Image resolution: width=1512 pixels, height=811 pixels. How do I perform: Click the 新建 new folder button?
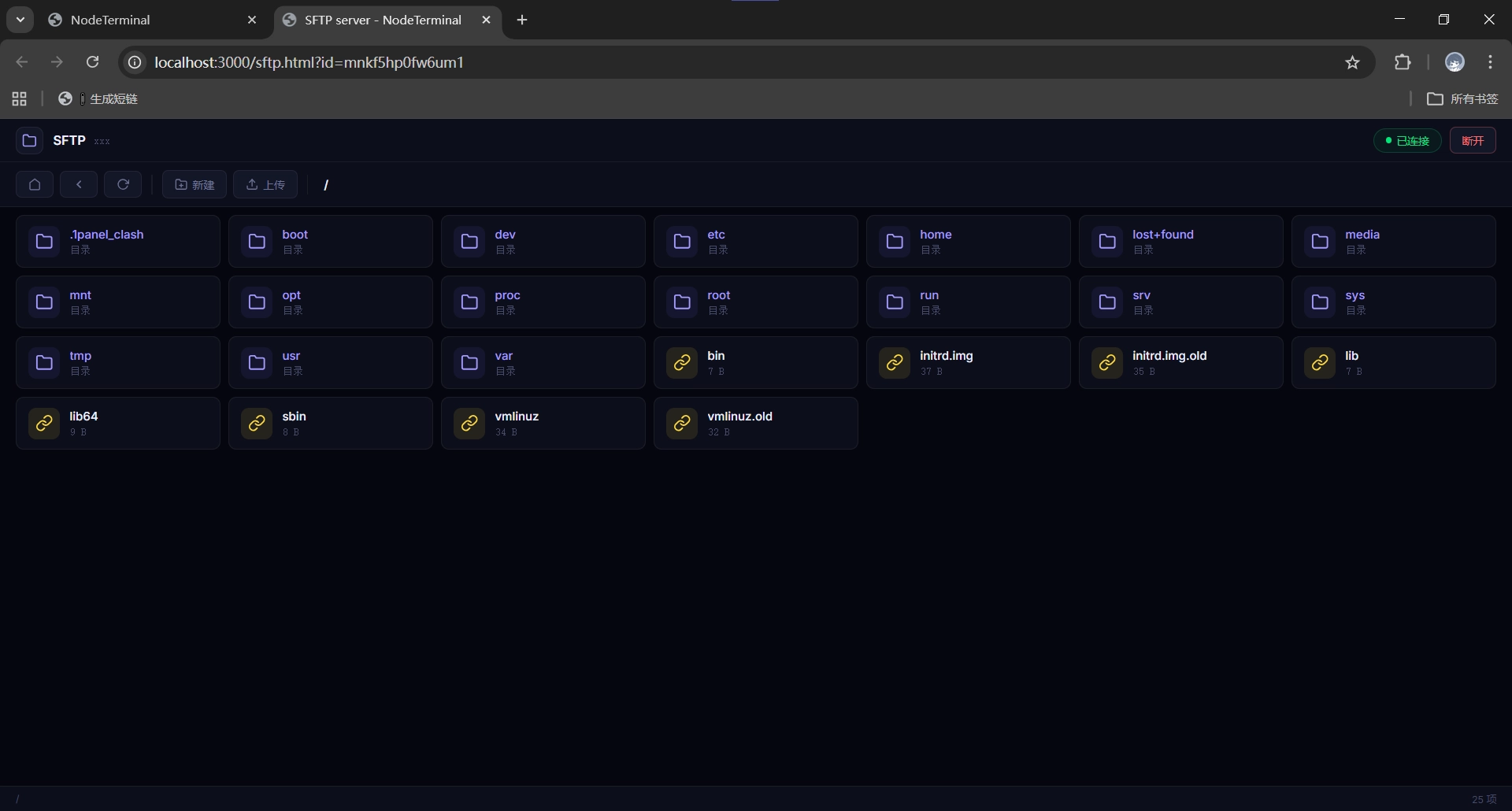click(x=195, y=184)
